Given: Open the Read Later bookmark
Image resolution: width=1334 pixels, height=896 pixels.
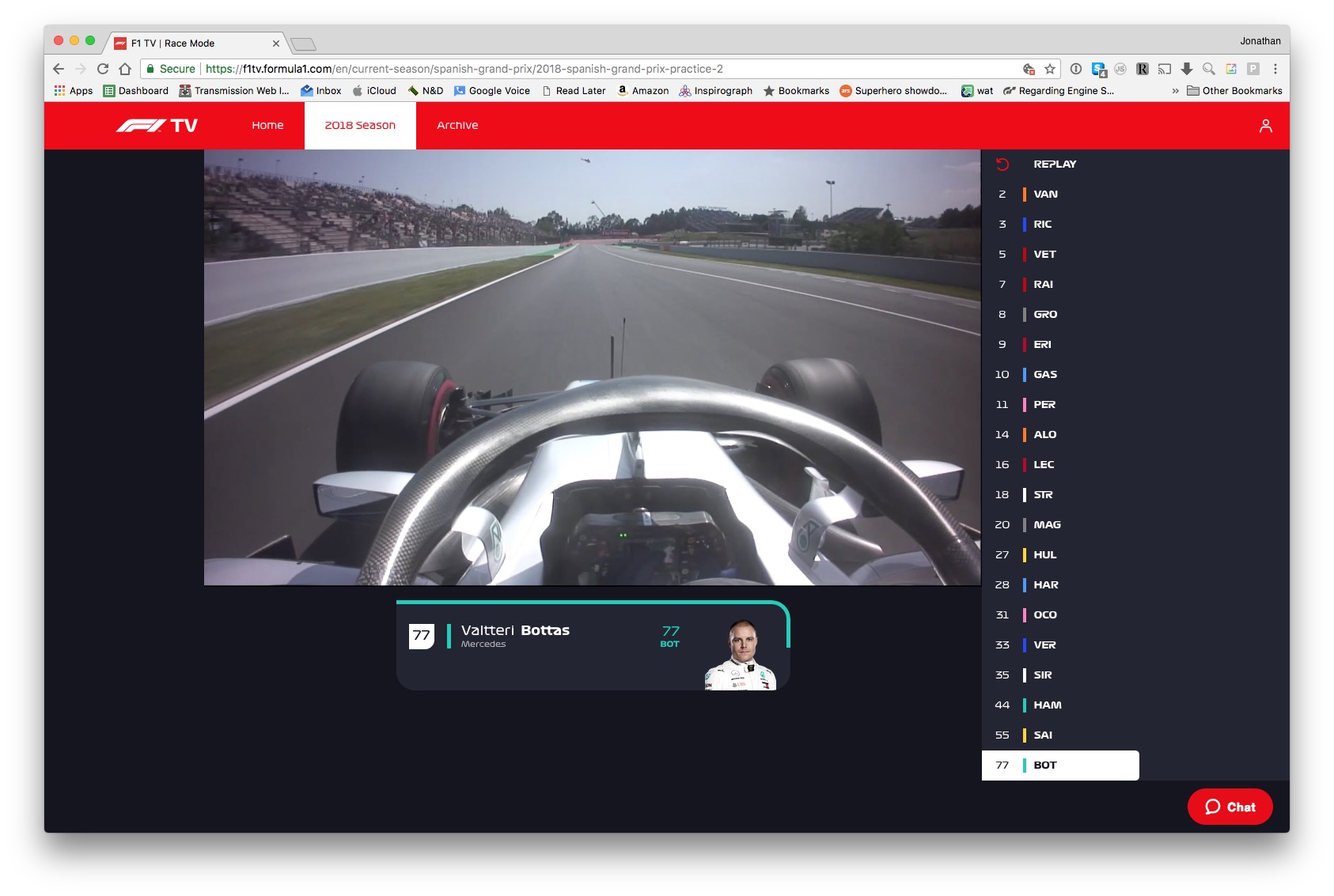Looking at the screenshot, I should 574,91.
